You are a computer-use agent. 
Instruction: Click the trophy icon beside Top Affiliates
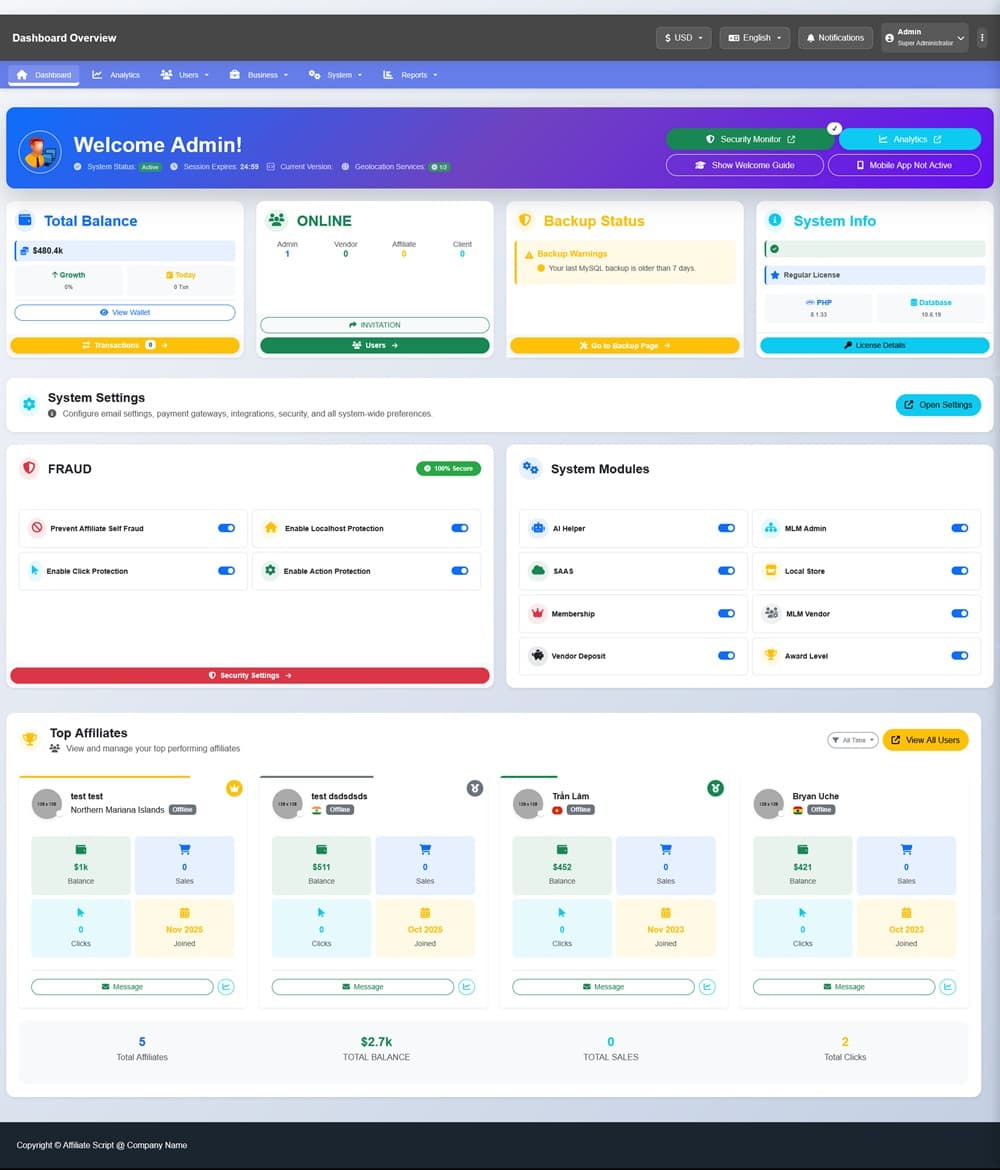pyautogui.click(x=30, y=740)
